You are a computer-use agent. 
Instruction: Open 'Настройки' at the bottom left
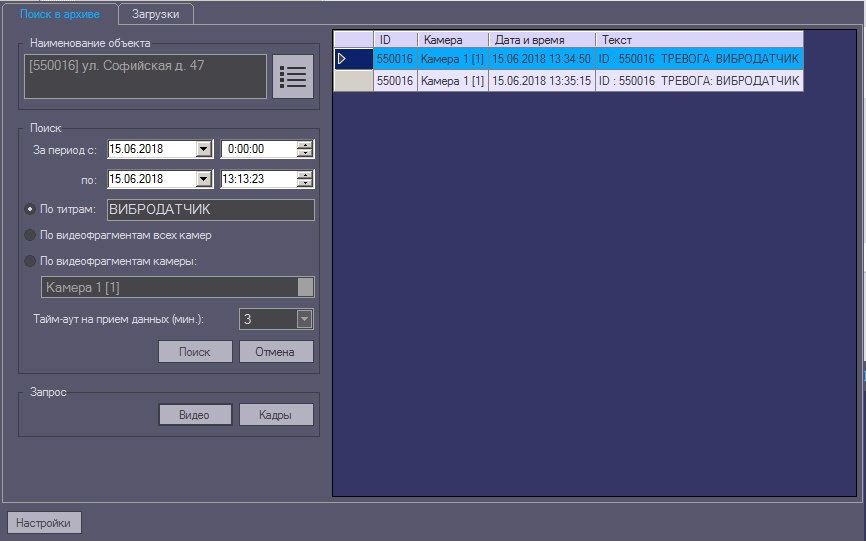point(45,523)
